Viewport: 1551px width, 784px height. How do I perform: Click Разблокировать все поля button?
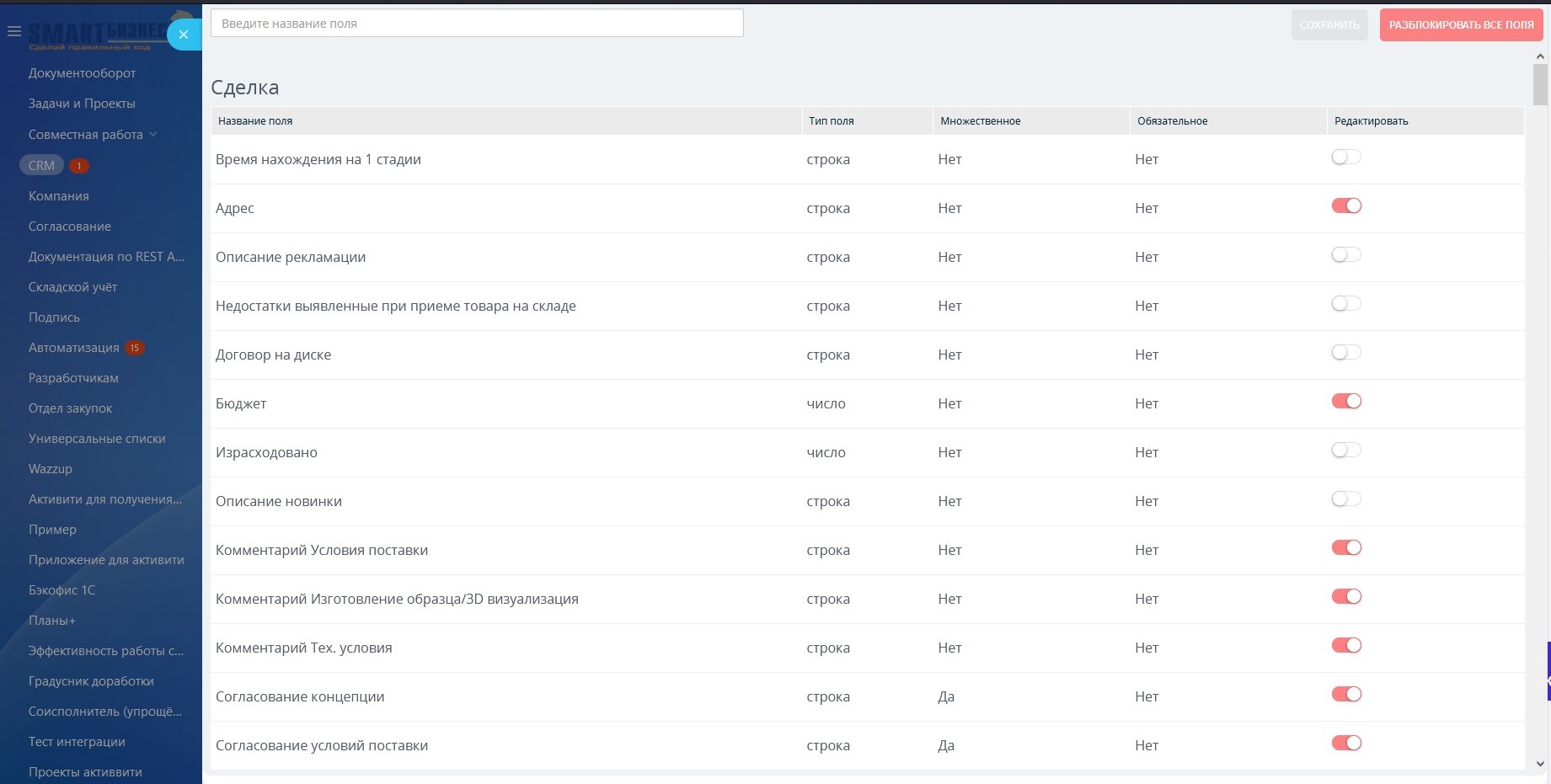[x=1461, y=25]
